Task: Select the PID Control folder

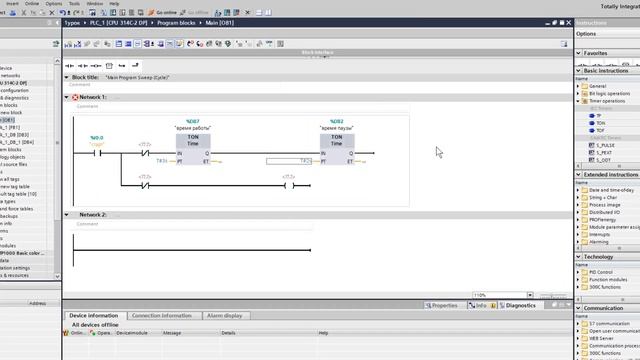Action: [597, 272]
